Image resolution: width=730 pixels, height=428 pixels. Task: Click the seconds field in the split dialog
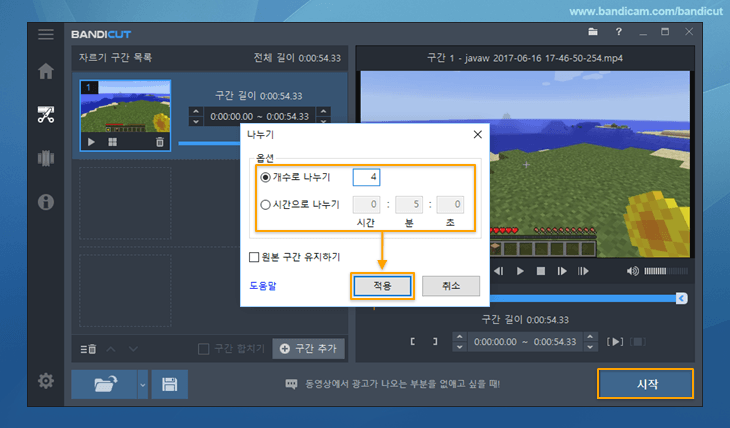(450, 204)
